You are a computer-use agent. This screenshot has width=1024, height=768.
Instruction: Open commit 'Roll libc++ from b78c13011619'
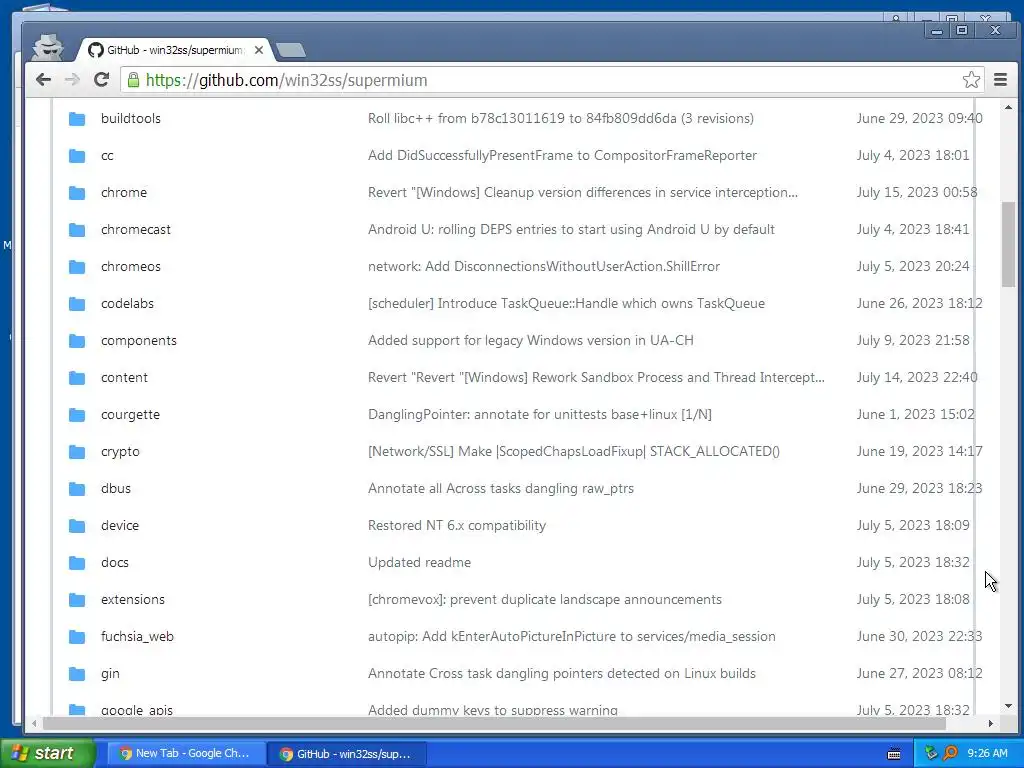pyautogui.click(x=560, y=118)
